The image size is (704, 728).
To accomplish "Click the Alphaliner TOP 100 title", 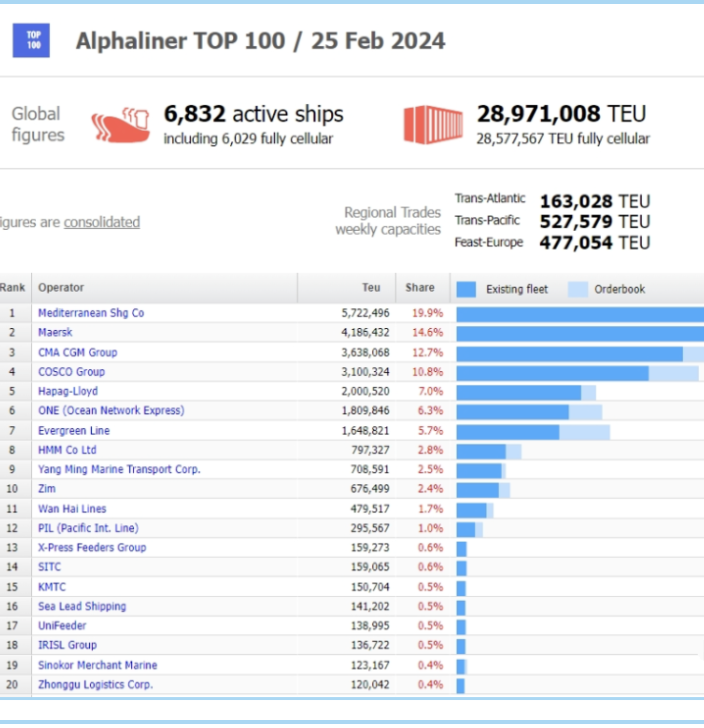I will 261,41.
